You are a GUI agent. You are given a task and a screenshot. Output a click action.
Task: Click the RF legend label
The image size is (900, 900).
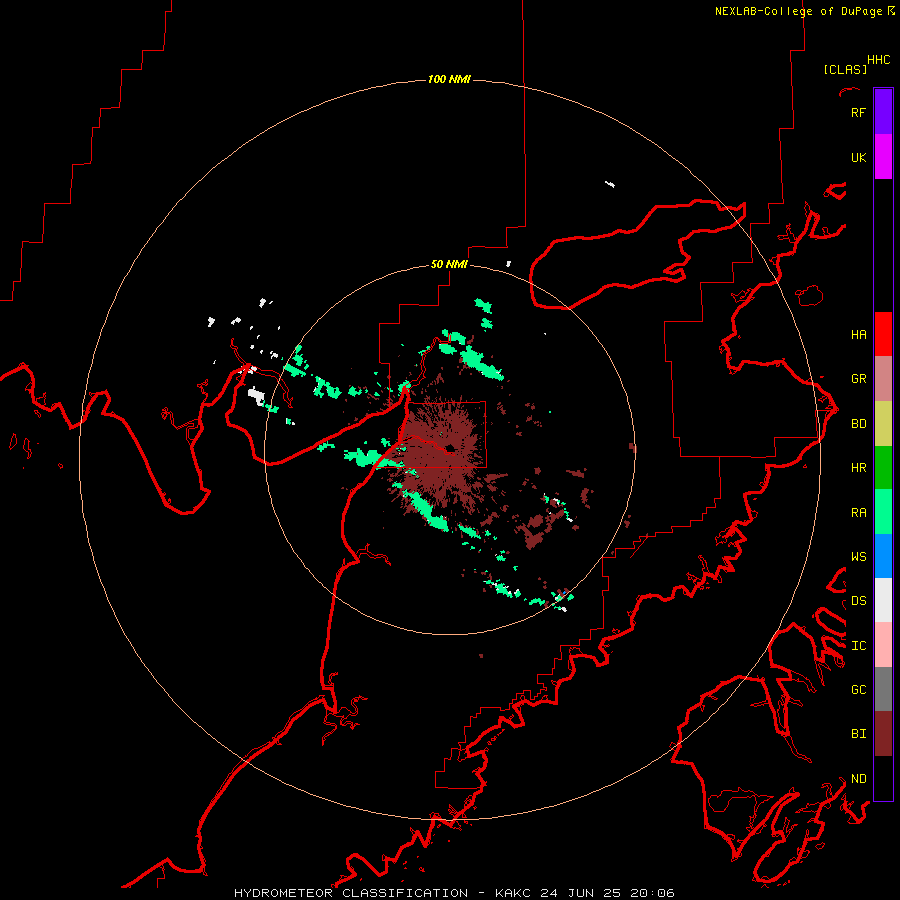click(858, 112)
